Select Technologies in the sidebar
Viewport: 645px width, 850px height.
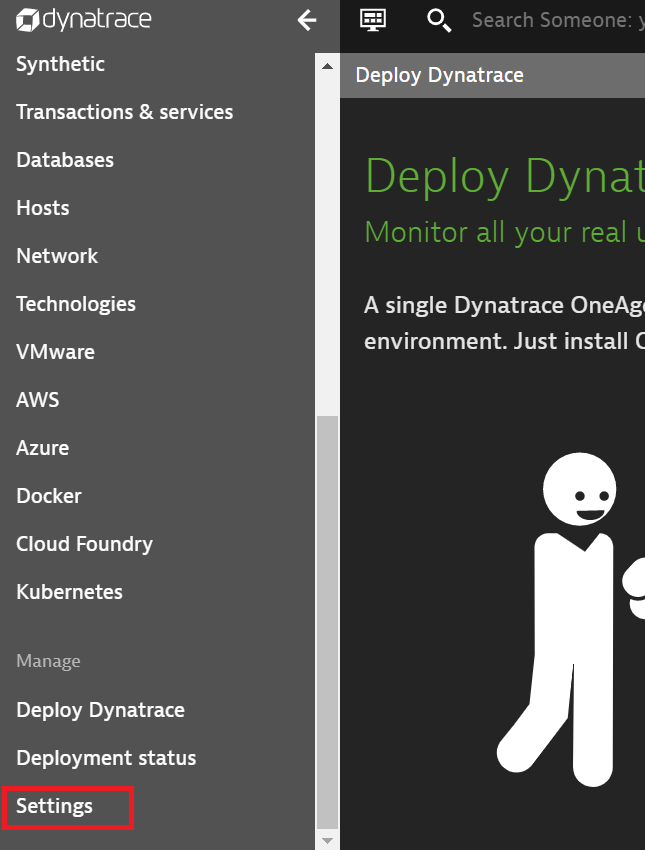(x=76, y=304)
